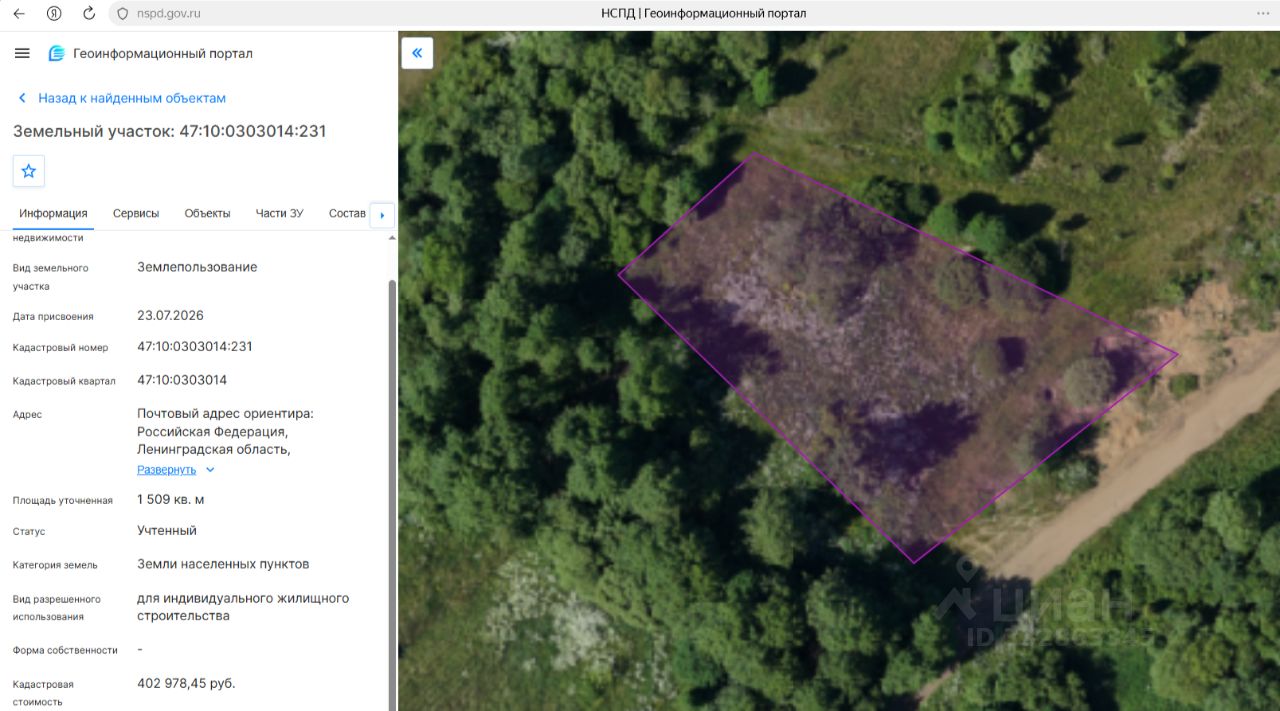Open the Сервисы tab
This screenshot has width=1280, height=711.
tap(136, 213)
